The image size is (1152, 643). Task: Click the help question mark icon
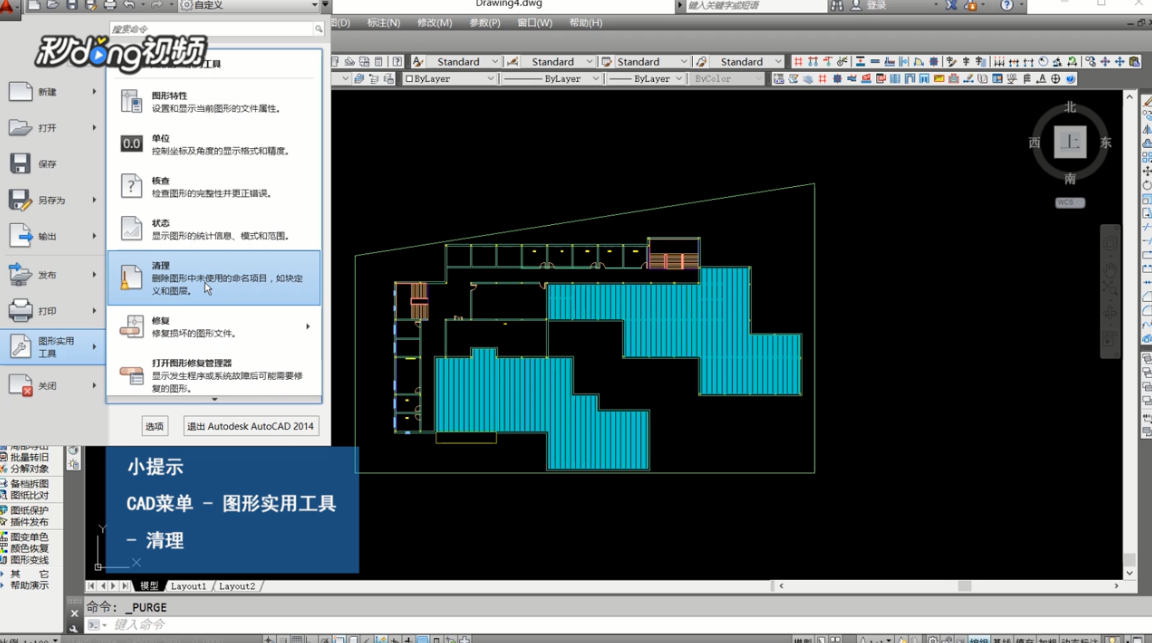click(1007, 5)
